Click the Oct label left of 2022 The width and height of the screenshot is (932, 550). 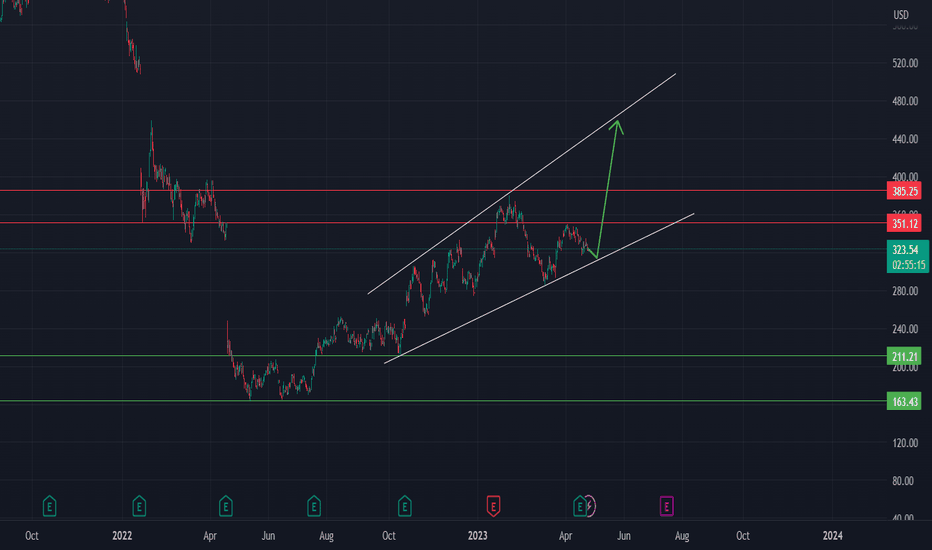(x=32, y=536)
